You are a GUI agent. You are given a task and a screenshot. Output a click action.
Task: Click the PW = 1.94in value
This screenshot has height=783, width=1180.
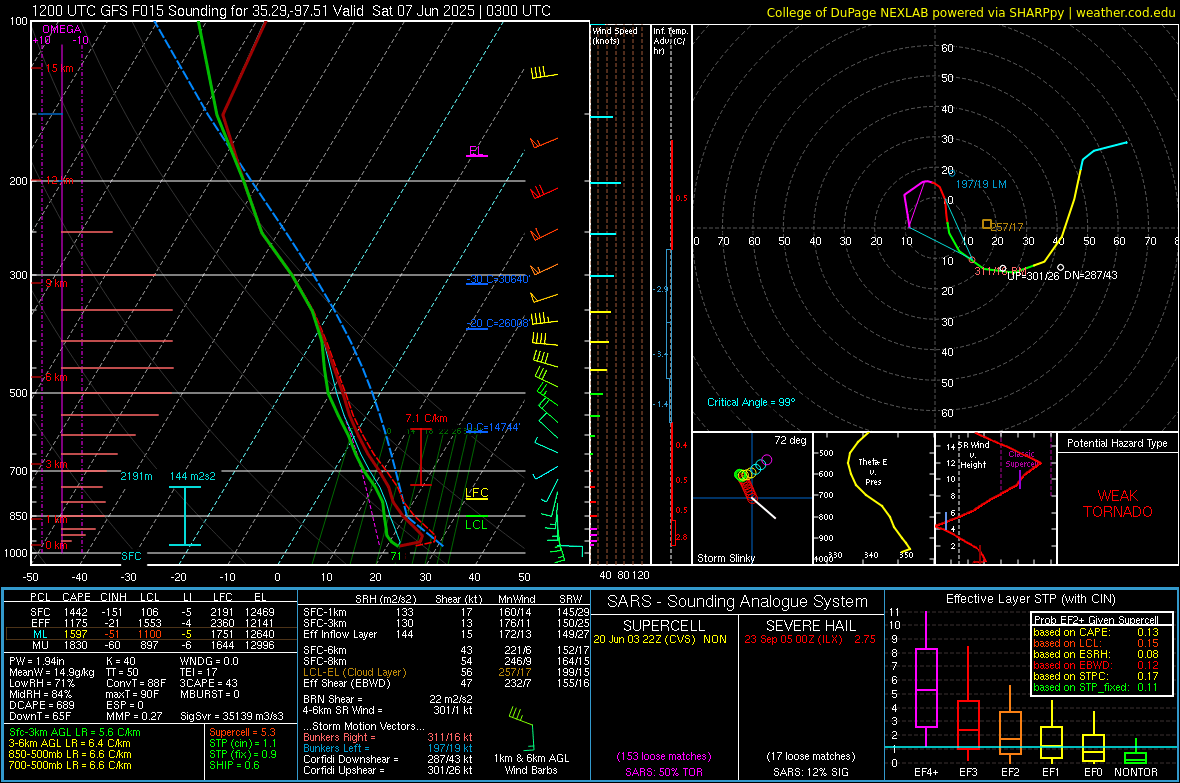(37, 661)
